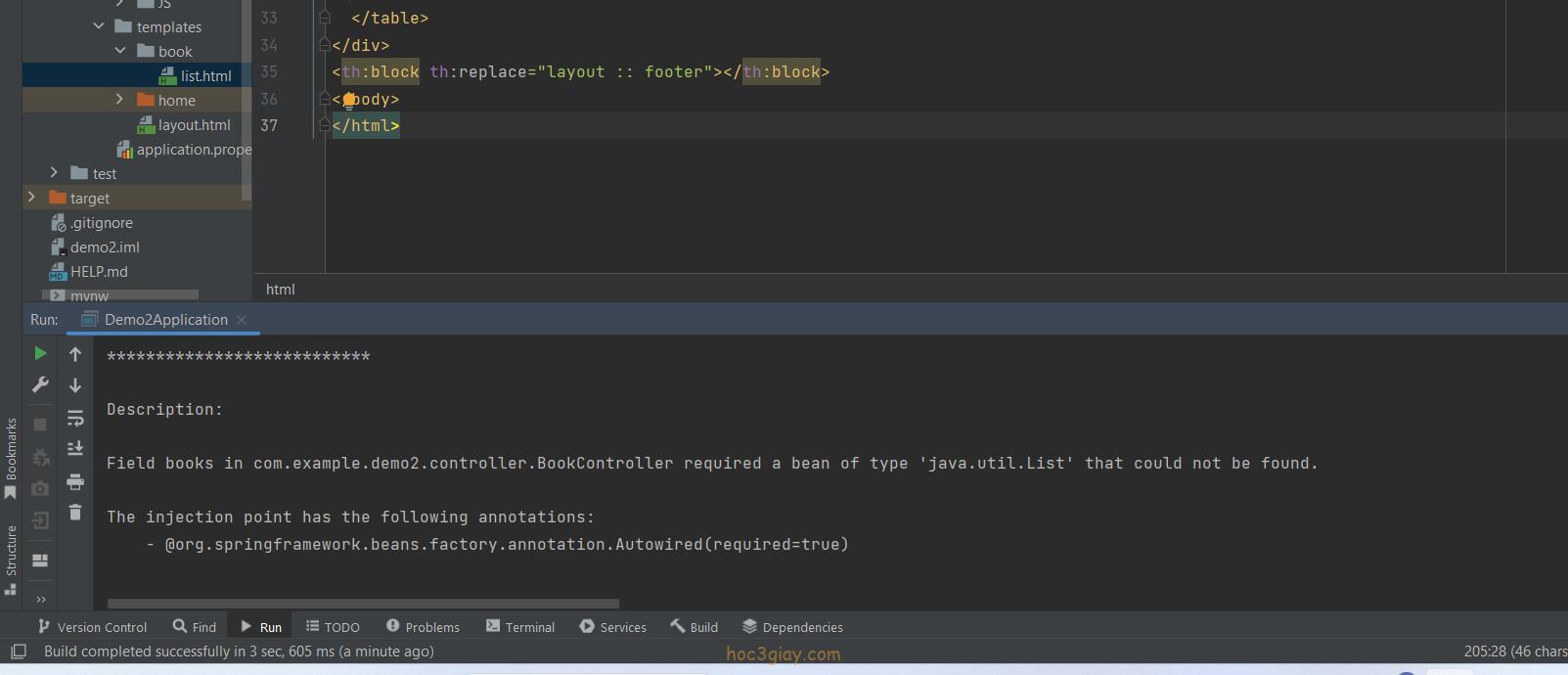The image size is (1568, 675).
Task: Click the Up stack trace arrow
Action: click(75, 354)
